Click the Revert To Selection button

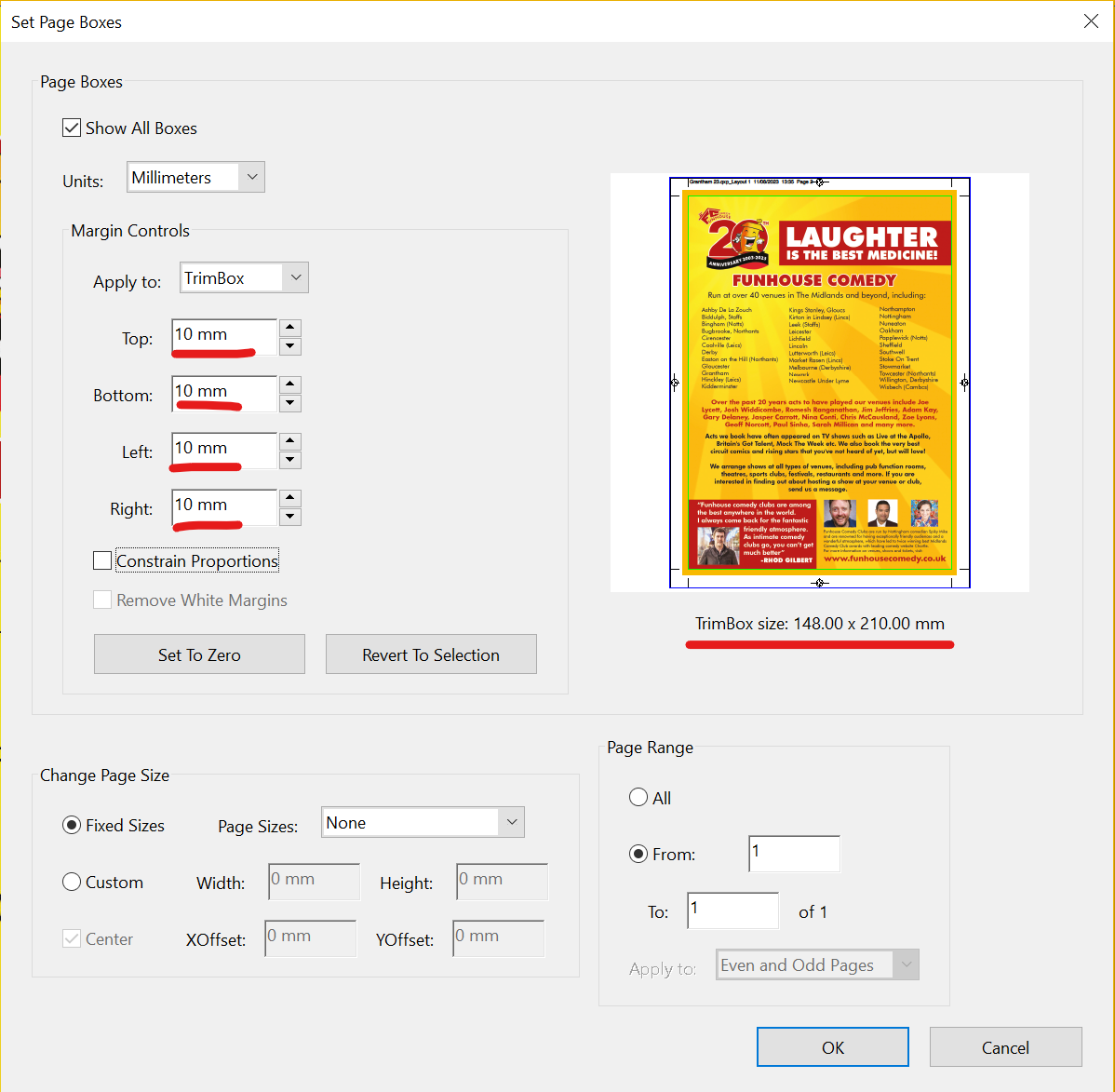(431, 654)
